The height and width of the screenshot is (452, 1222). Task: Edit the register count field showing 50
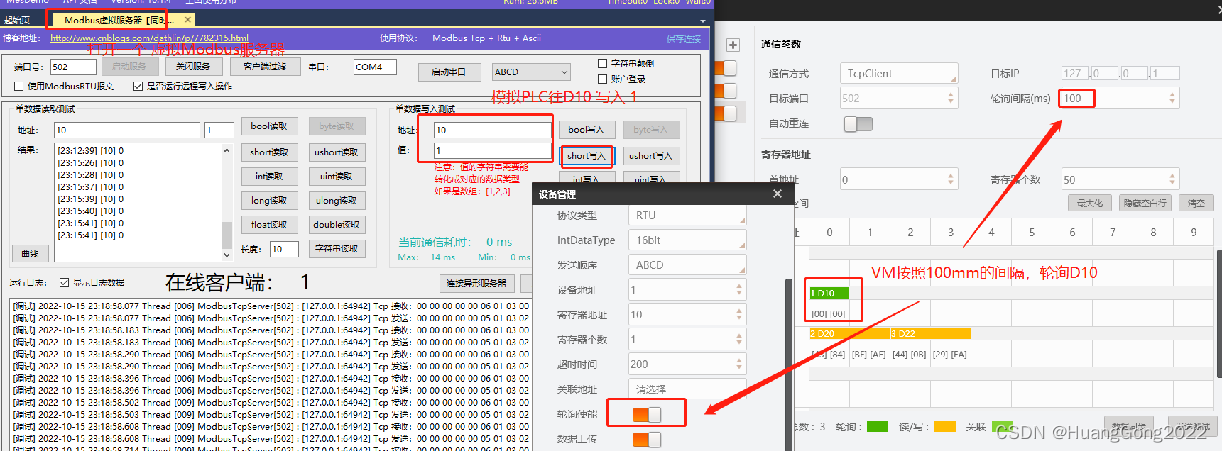pyautogui.click(x=1119, y=180)
